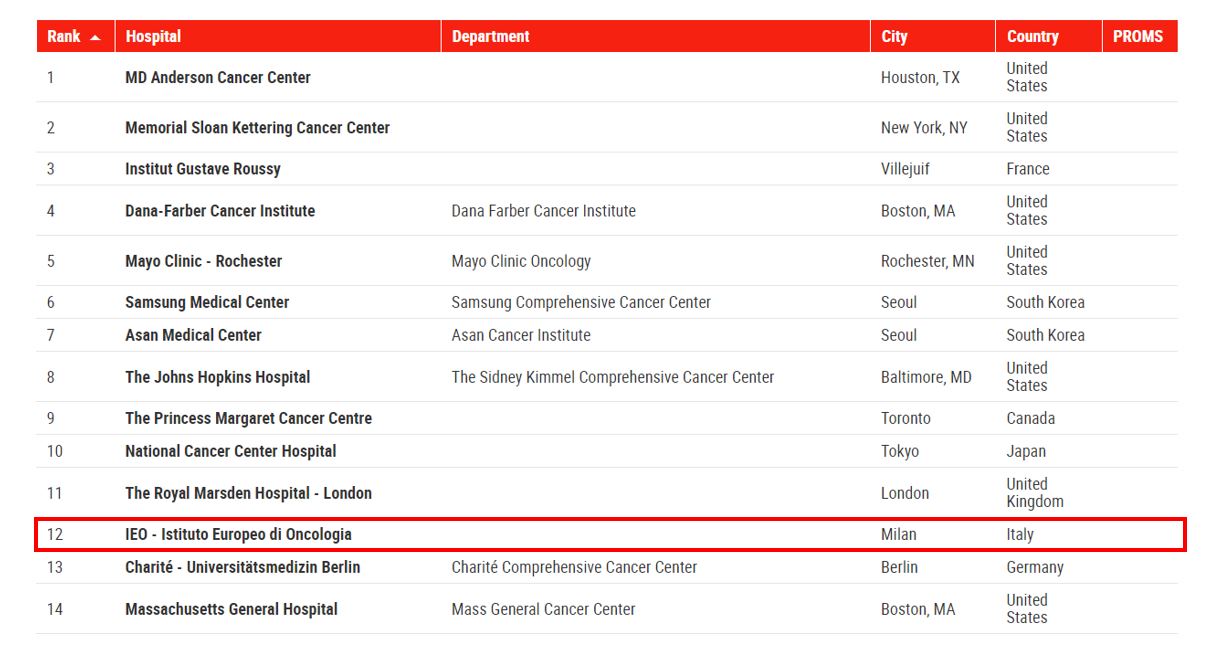Viewport: 1207px width, 657px height.
Task: Open Charité - Universitätsmedizin Berlin entry
Action: (x=242, y=567)
